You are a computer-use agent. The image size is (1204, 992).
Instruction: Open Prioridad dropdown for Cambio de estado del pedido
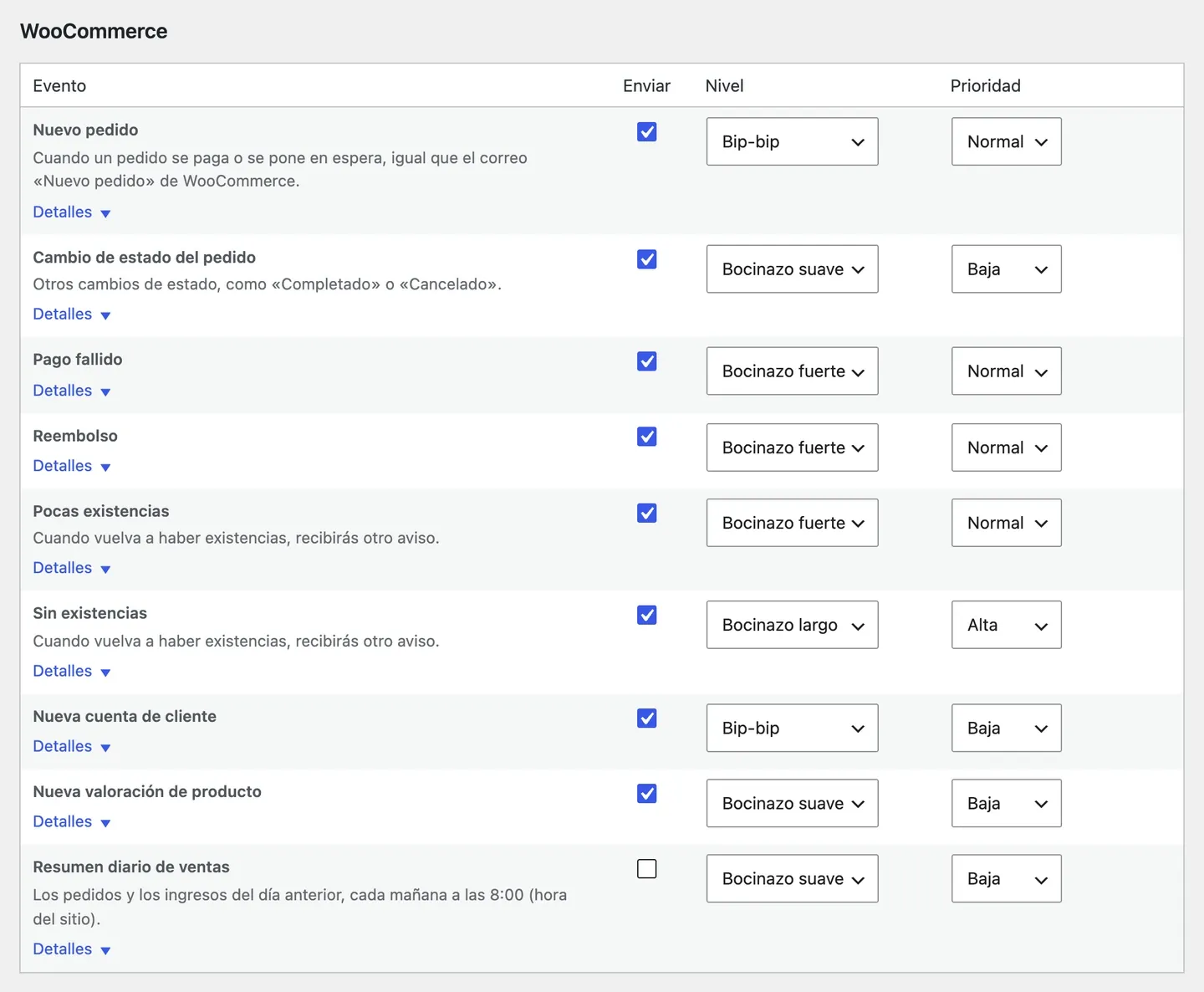coord(1006,268)
